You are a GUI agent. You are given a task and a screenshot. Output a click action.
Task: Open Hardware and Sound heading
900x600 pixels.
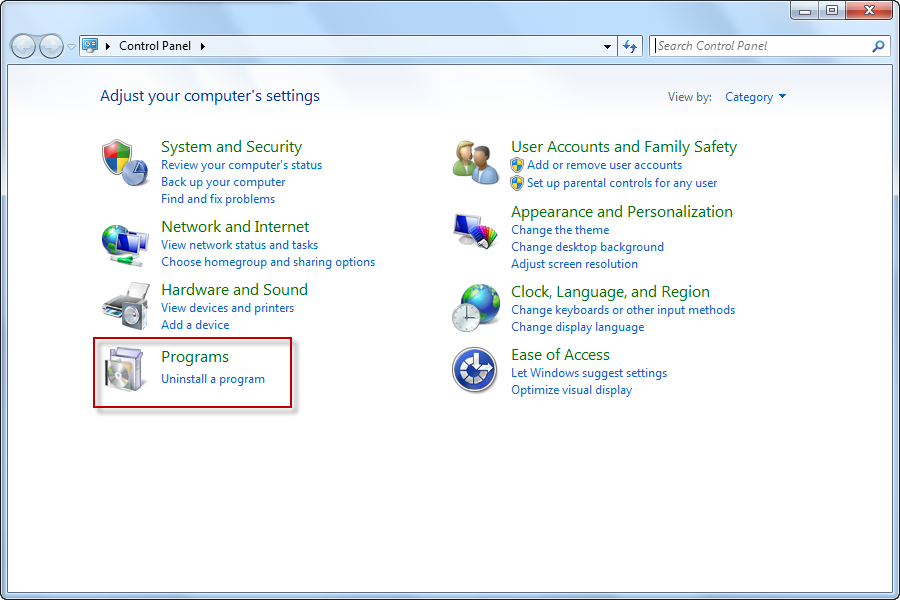click(x=234, y=290)
